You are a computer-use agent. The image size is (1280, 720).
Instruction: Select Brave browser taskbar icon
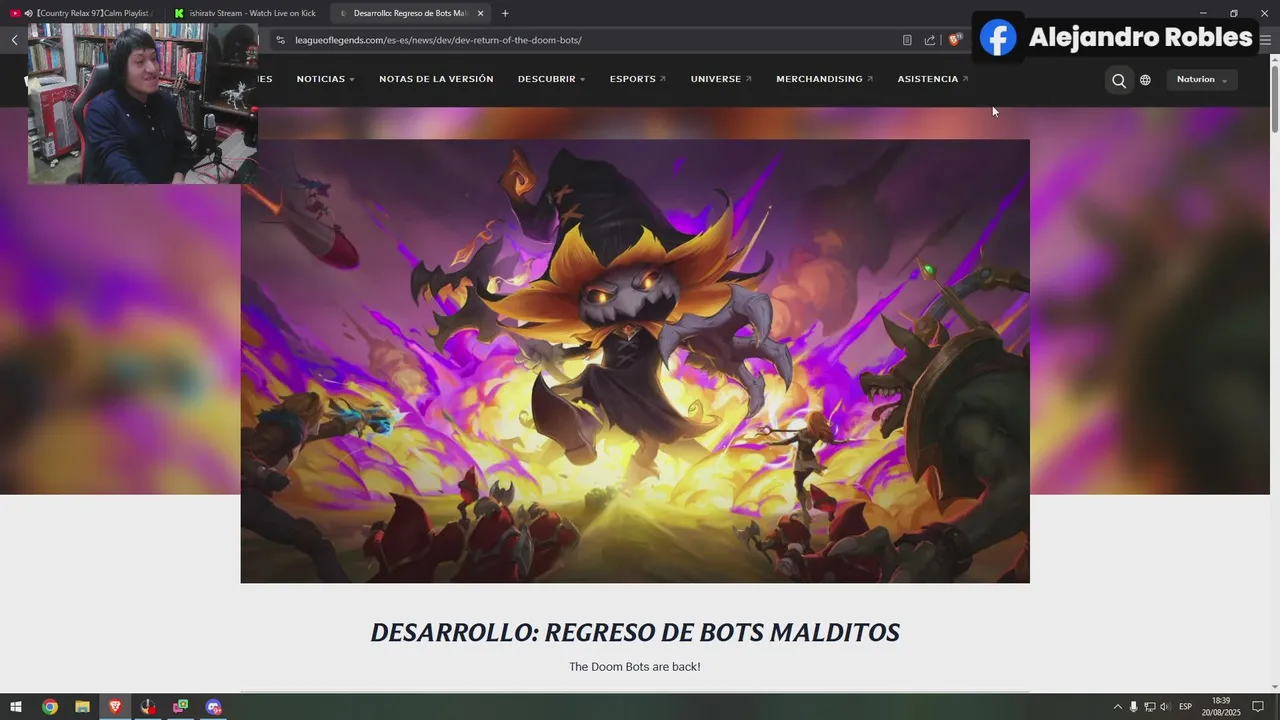tap(115, 707)
